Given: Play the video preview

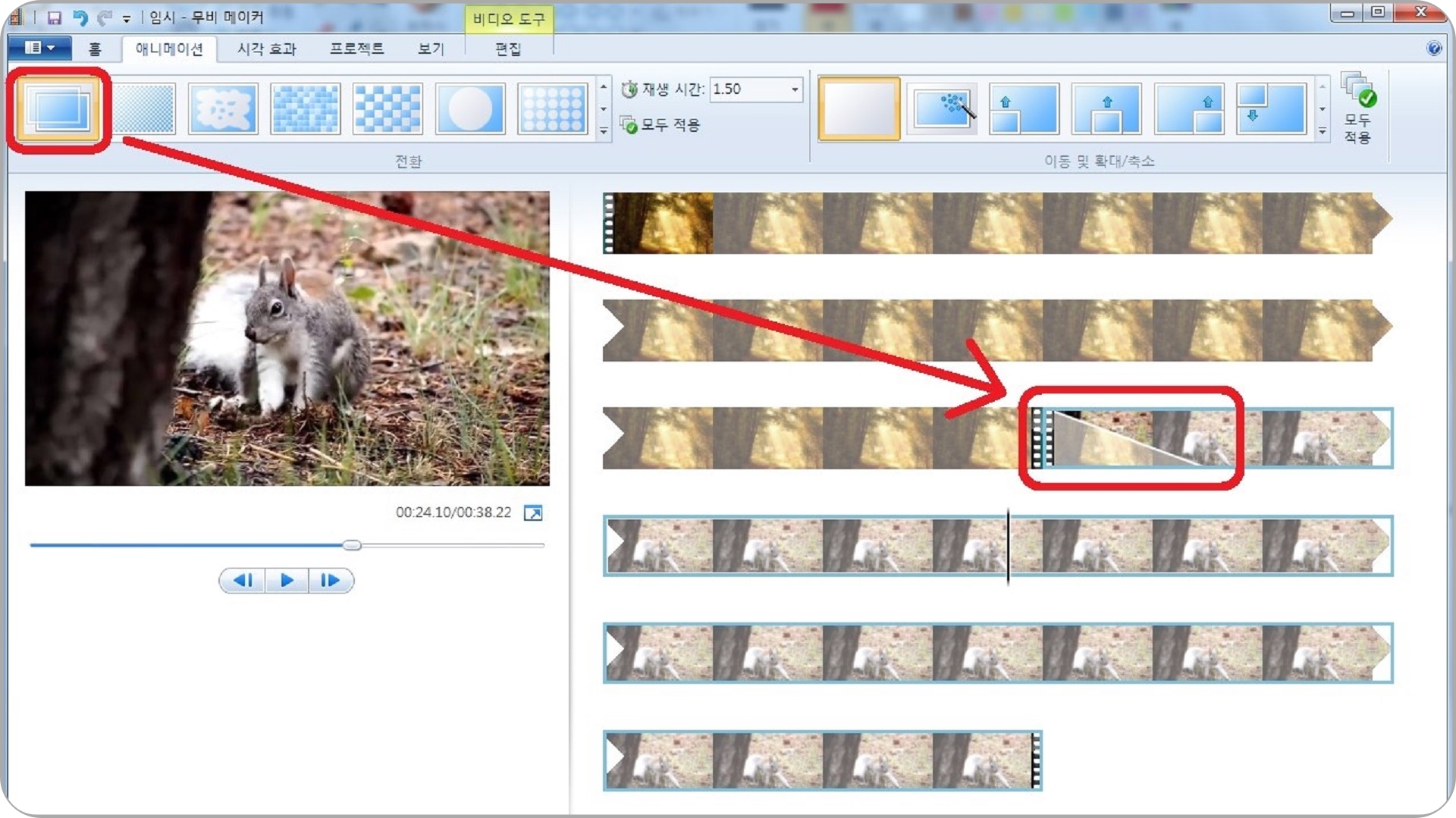Looking at the screenshot, I should coord(287,581).
